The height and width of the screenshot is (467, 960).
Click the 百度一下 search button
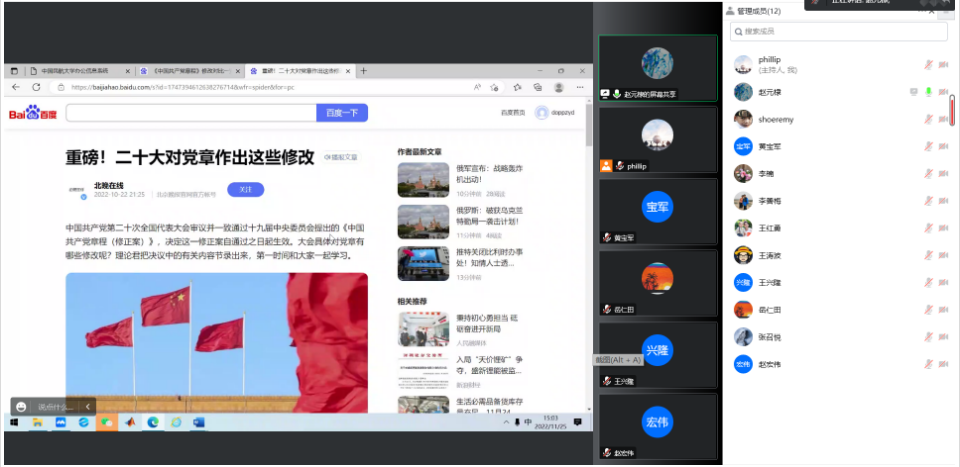pyautogui.click(x=342, y=113)
